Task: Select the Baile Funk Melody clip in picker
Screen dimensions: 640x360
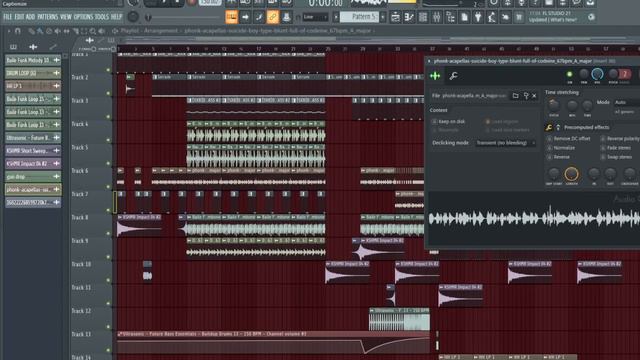Action: pos(33,60)
